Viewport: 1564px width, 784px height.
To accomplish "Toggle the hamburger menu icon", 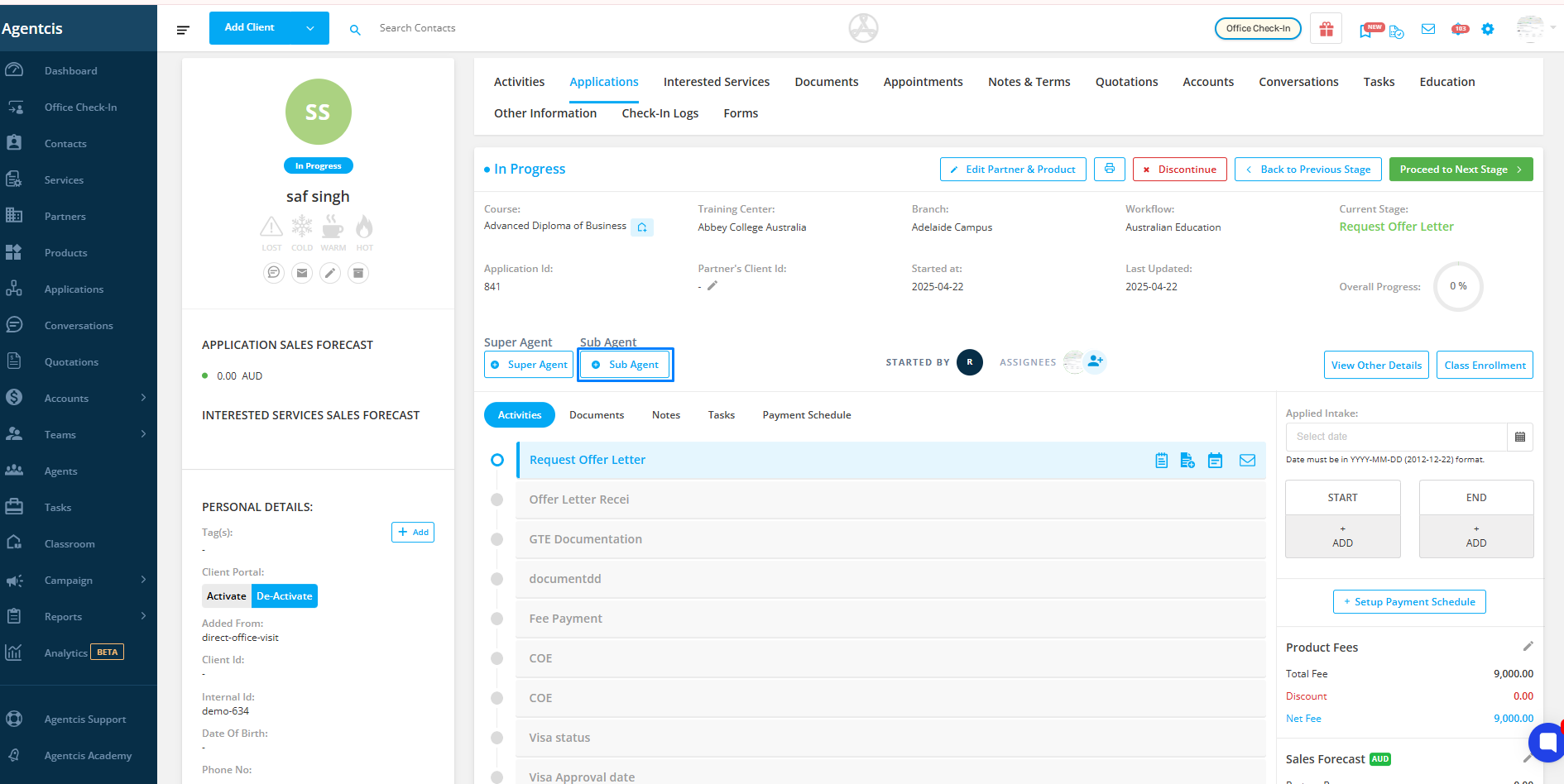I will [183, 30].
